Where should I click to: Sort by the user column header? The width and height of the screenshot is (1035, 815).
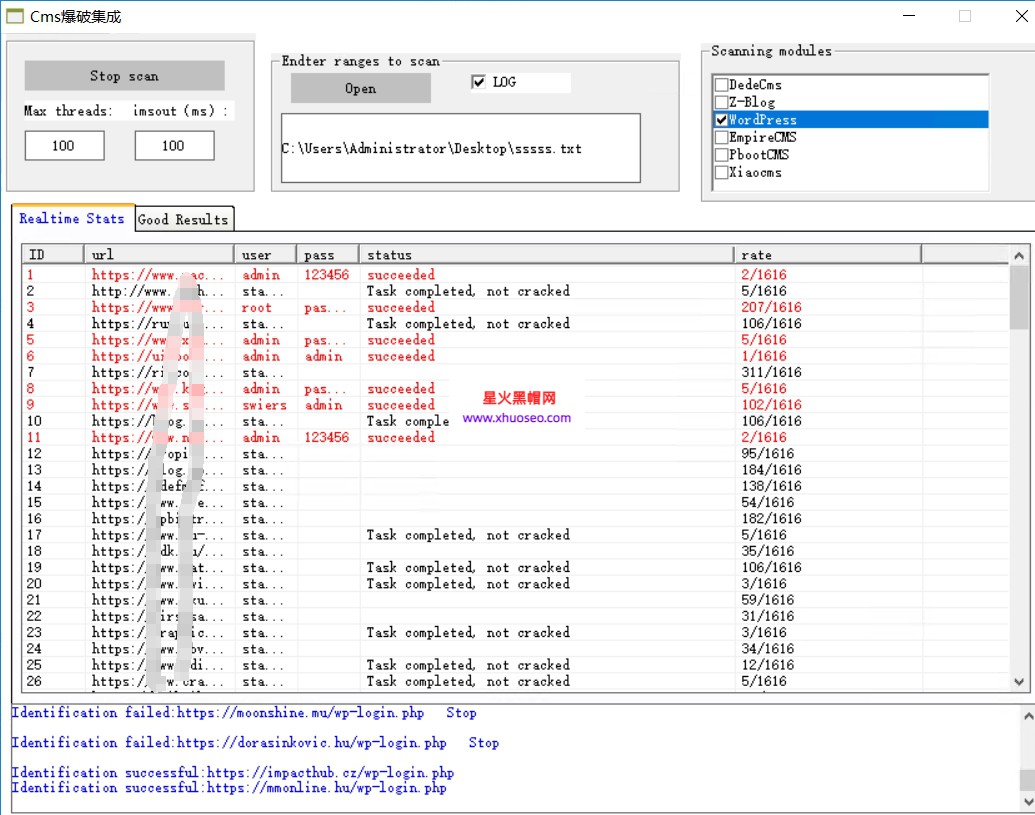point(265,255)
